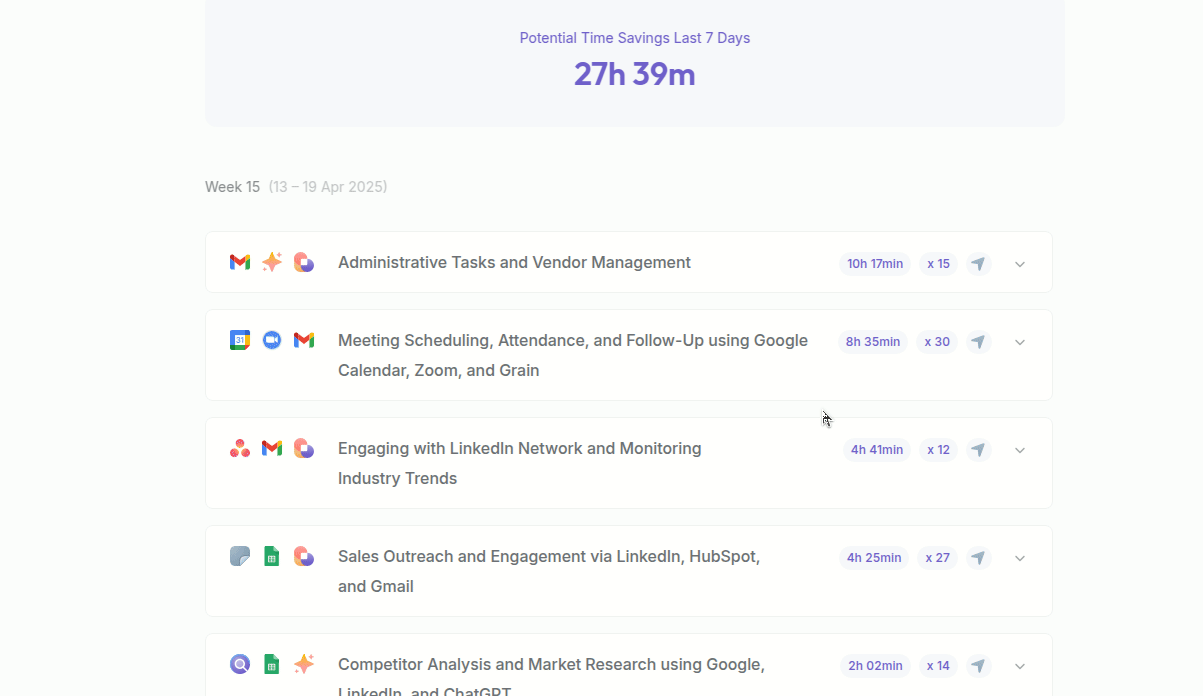
Task: Click the Gmail icon in Engaging with LinkedIn row
Action: click(x=272, y=448)
